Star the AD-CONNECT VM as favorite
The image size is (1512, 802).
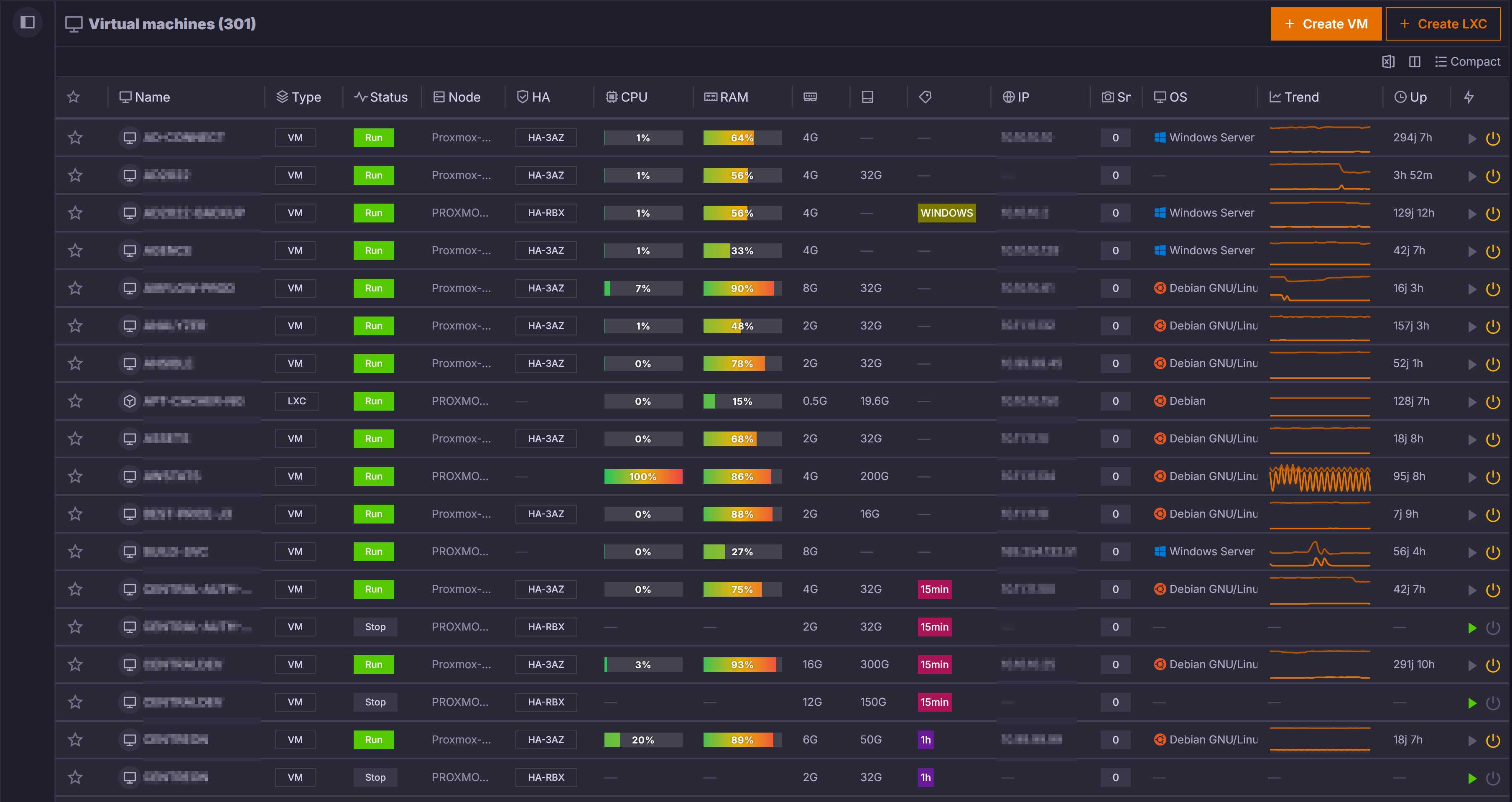pos(74,138)
